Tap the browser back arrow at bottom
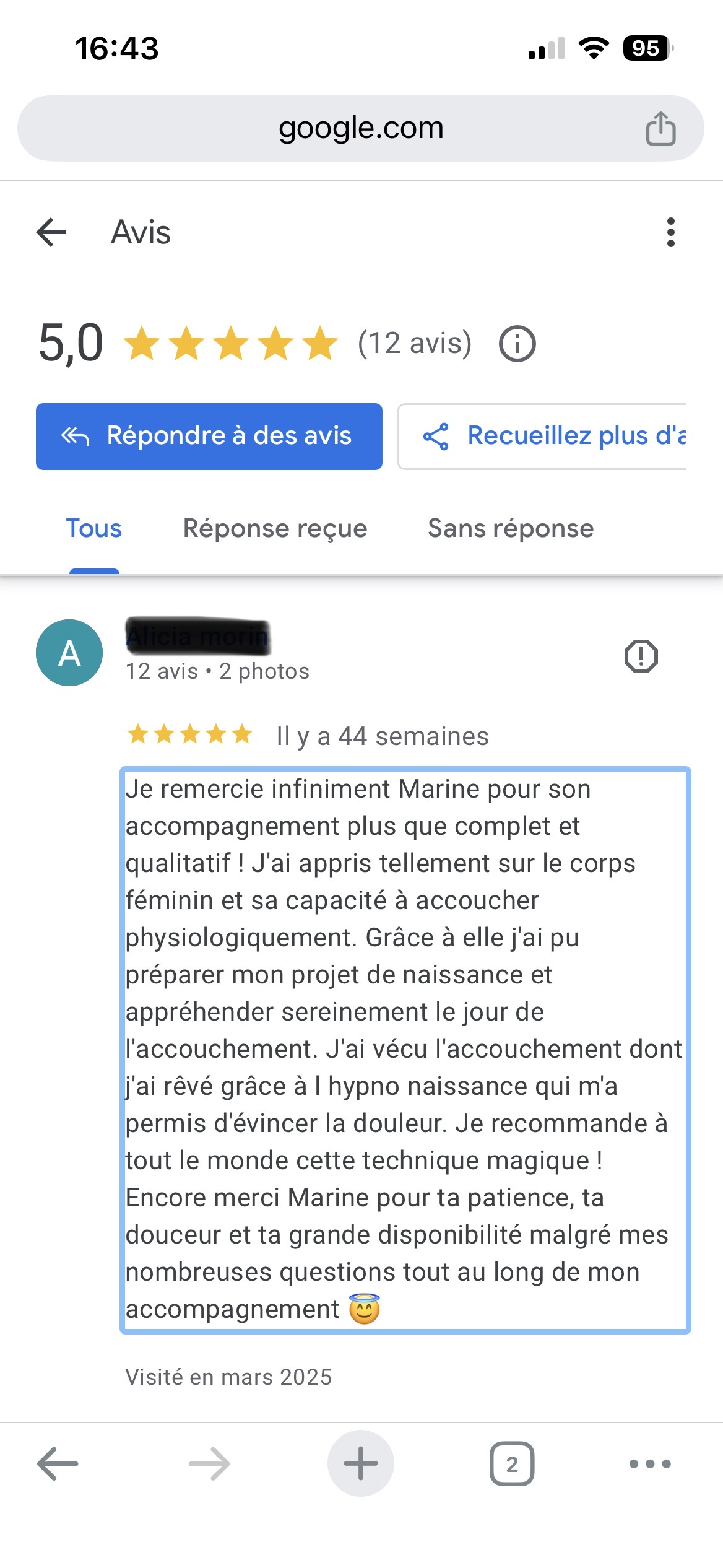The width and height of the screenshot is (723, 1568). [x=58, y=1464]
